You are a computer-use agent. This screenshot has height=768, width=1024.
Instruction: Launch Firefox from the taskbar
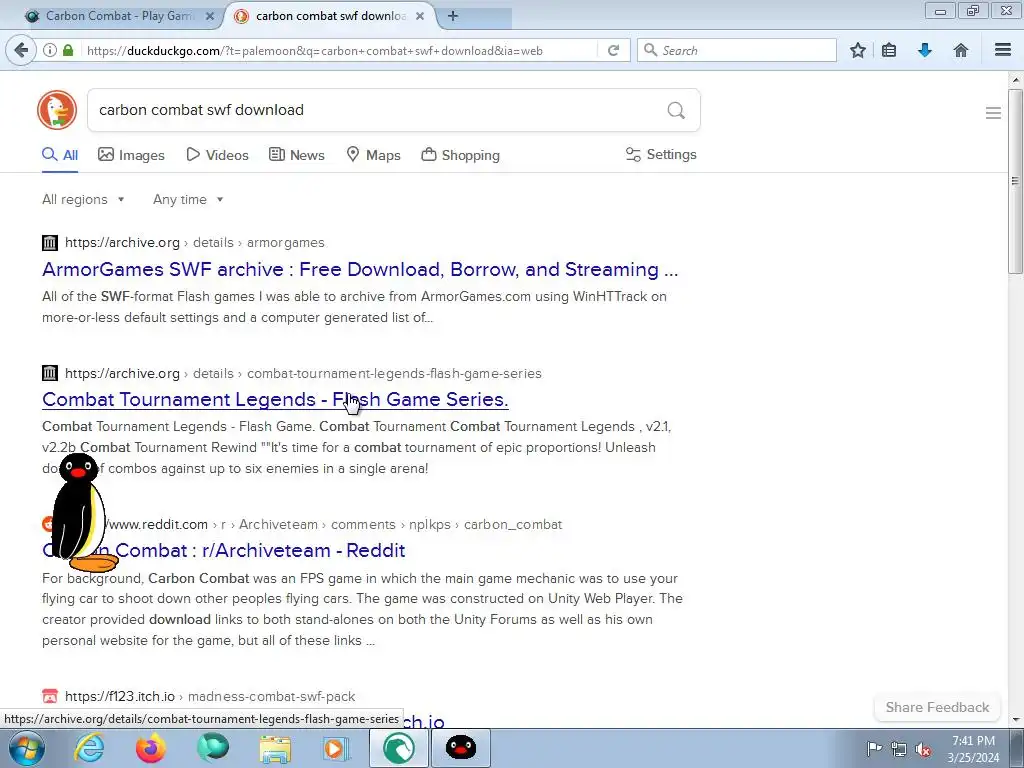click(x=151, y=748)
